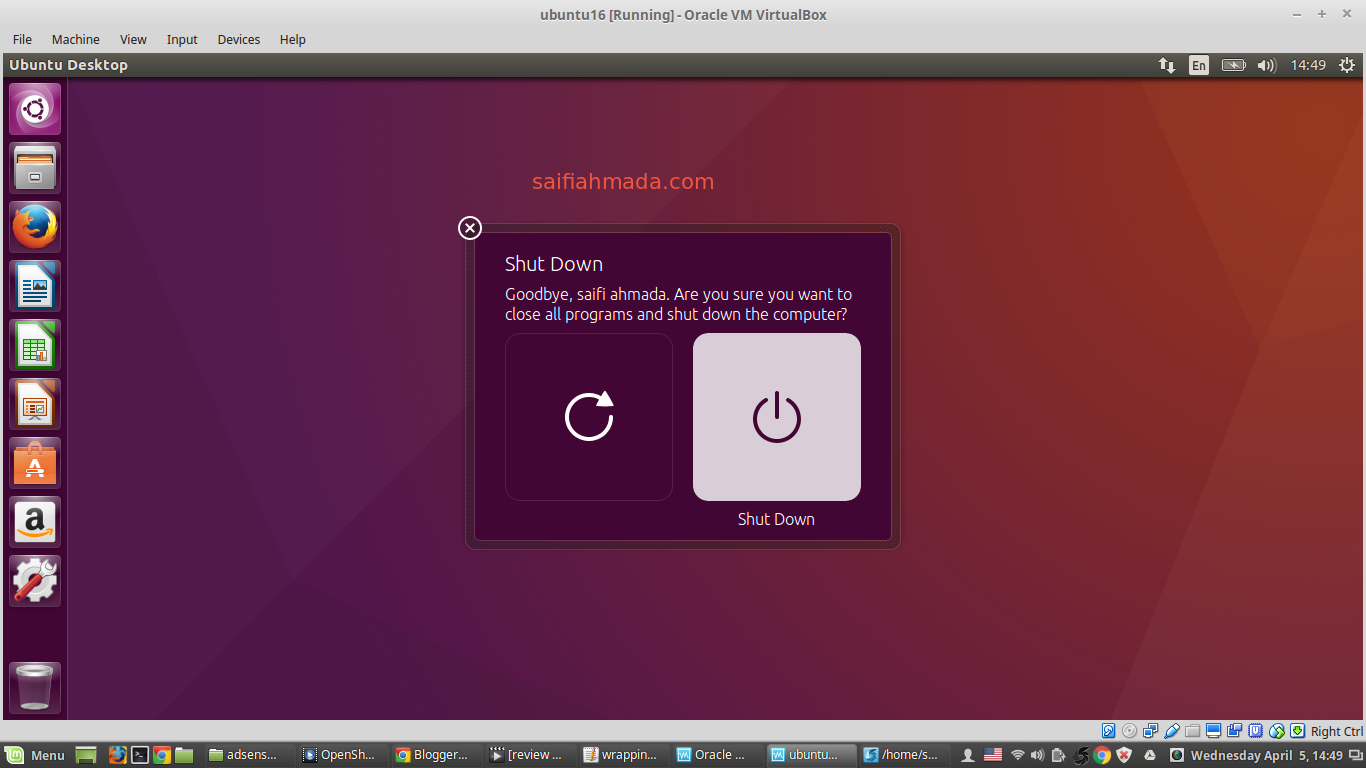Open the Trash launcher icon
1366x768 pixels.
(x=35, y=688)
